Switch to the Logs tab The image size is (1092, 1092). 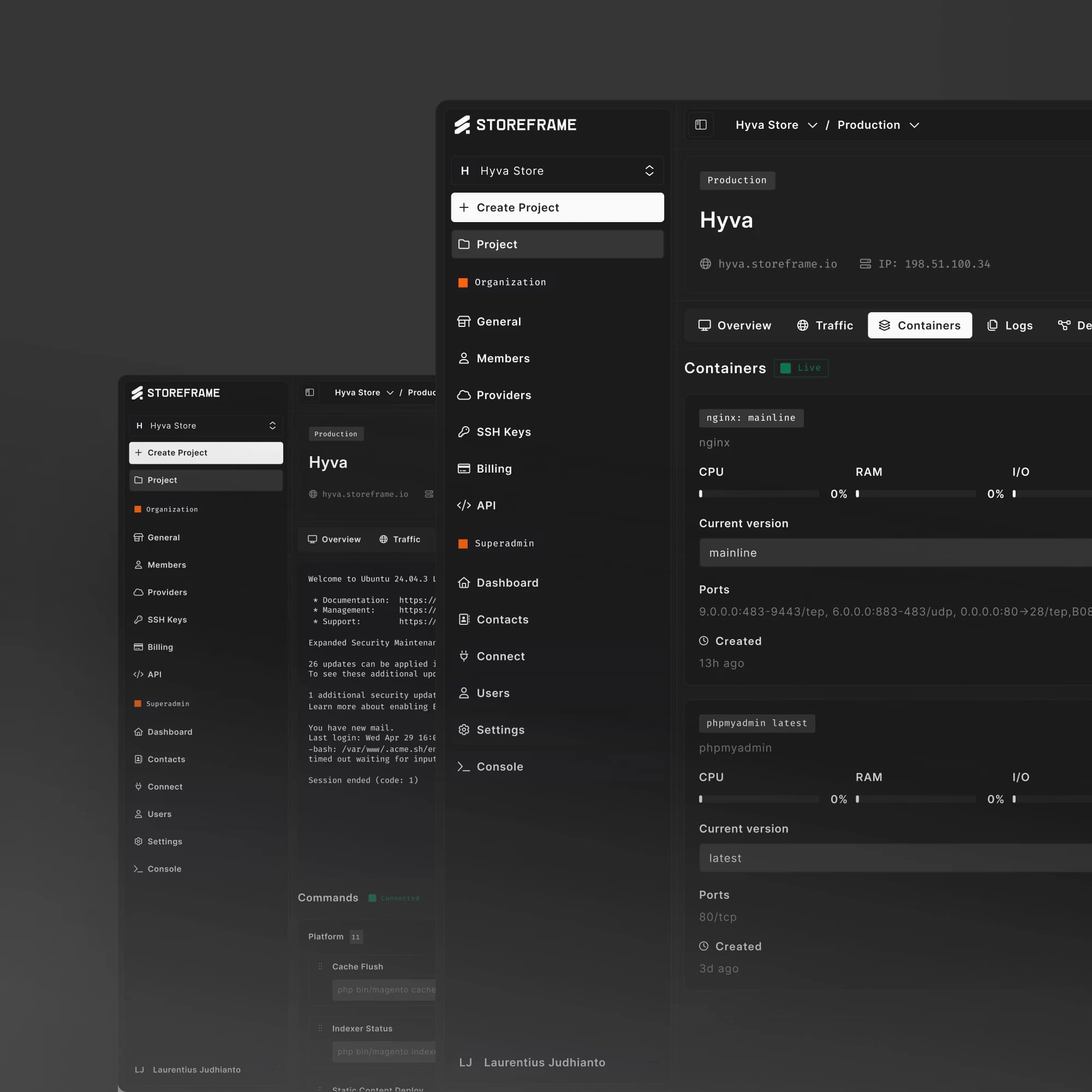[x=1010, y=326]
